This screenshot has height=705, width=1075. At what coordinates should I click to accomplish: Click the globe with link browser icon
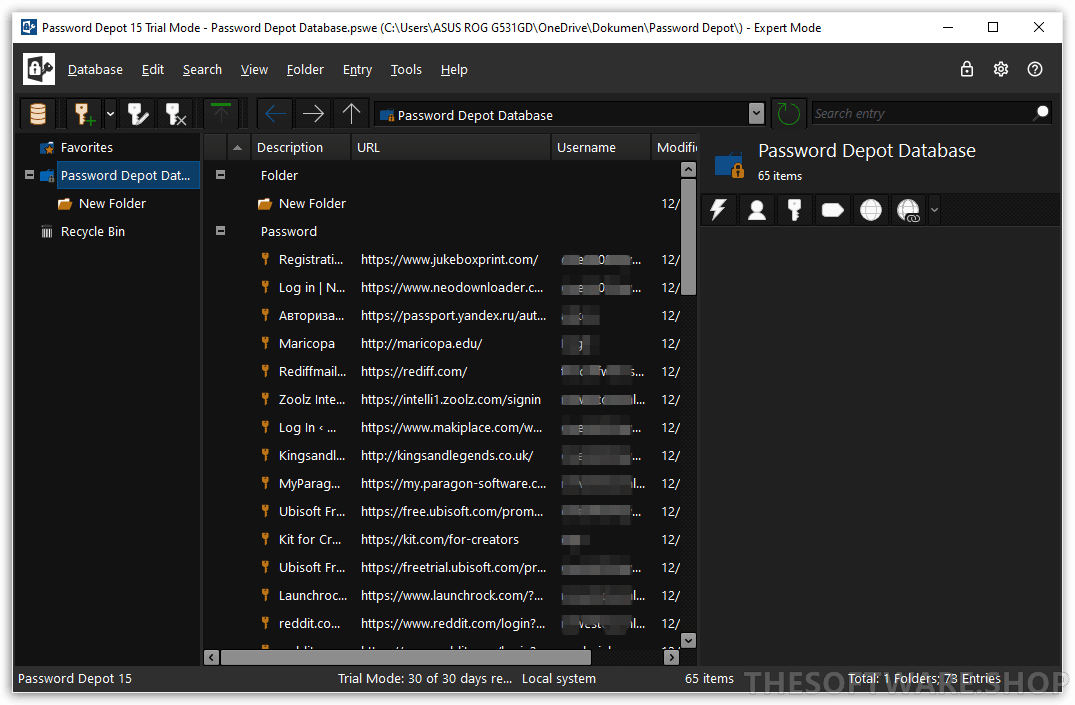point(908,210)
